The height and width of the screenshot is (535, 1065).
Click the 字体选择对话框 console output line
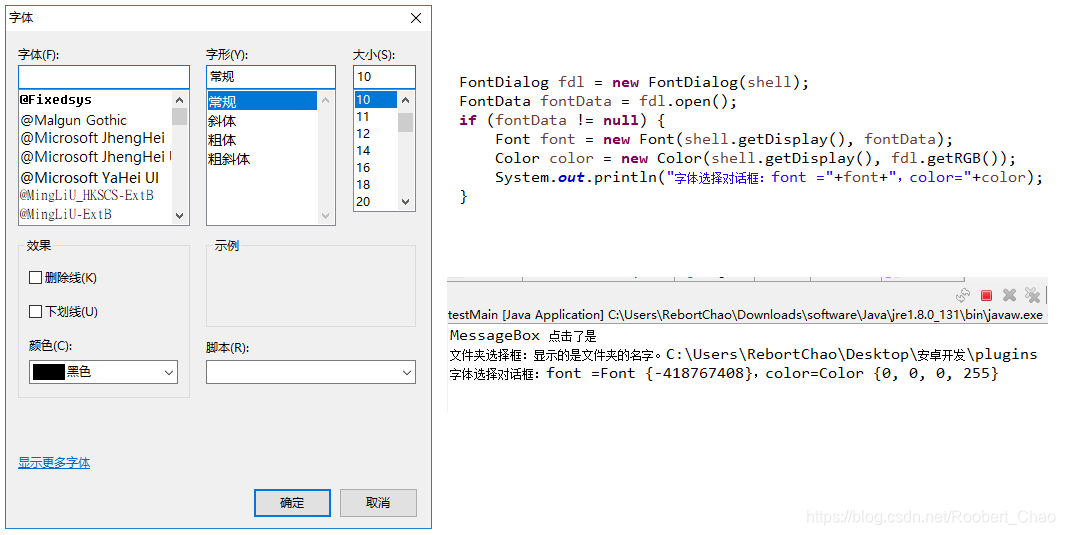coord(724,373)
